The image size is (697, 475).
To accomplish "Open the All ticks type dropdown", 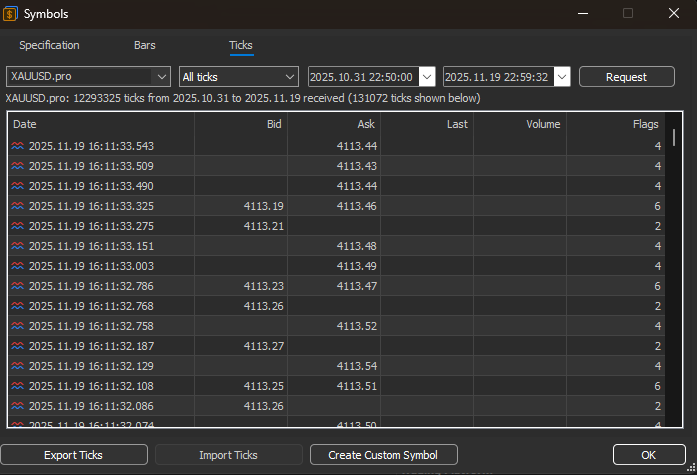I will 290,77.
